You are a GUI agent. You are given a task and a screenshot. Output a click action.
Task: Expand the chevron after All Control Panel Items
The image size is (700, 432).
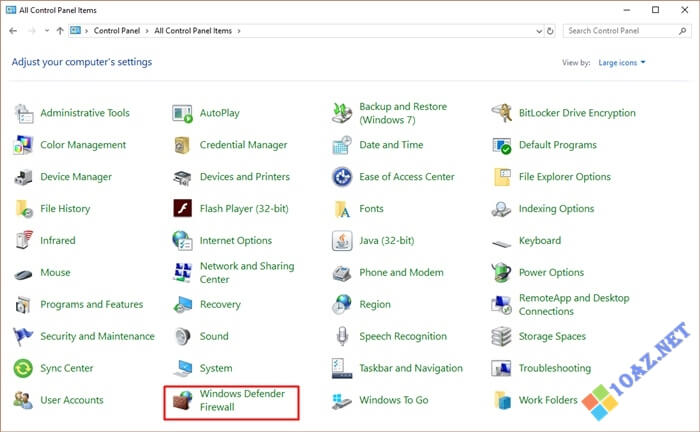coord(239,31)
